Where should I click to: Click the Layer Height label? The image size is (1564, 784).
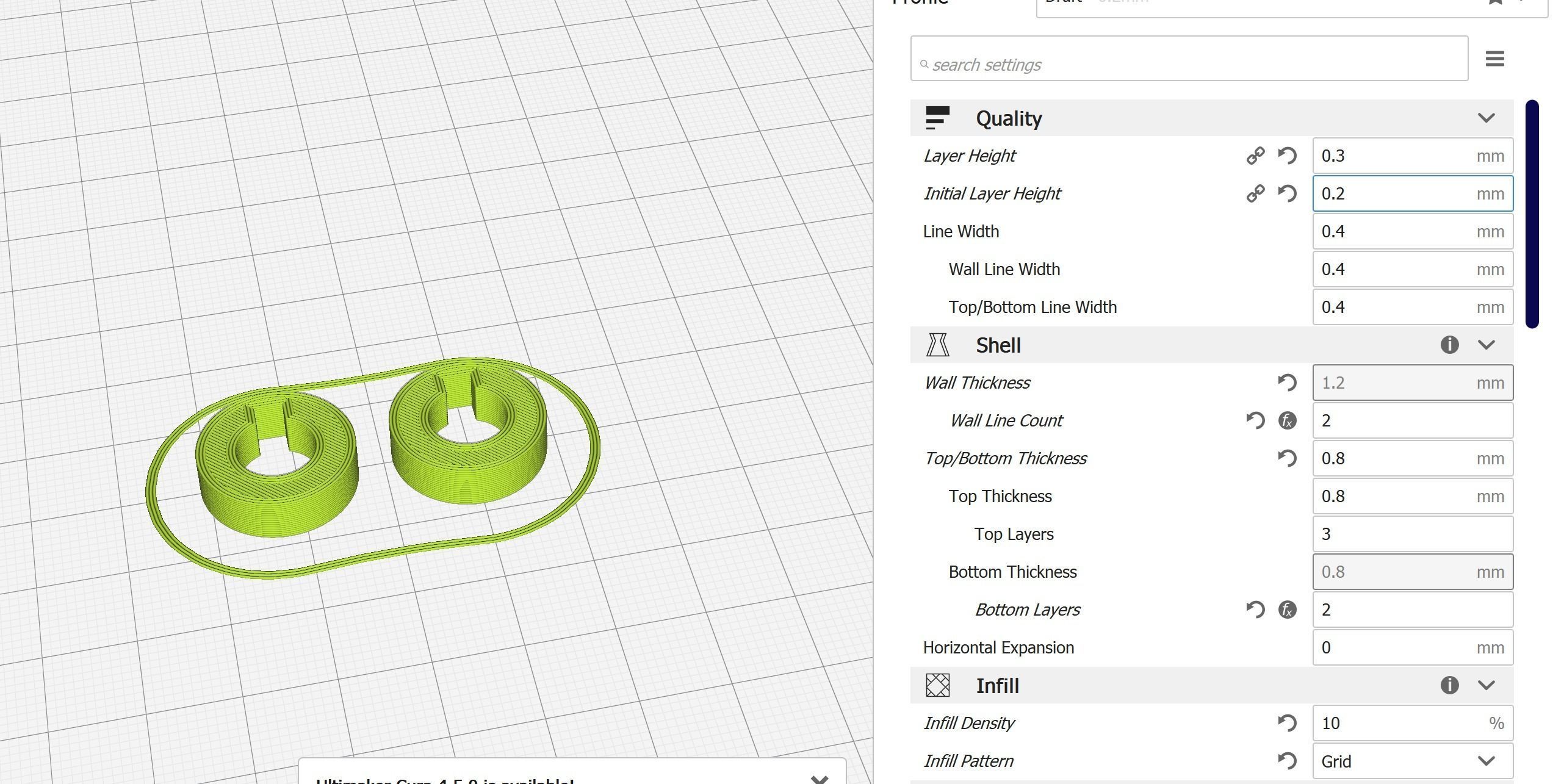(x=969, y=156)
